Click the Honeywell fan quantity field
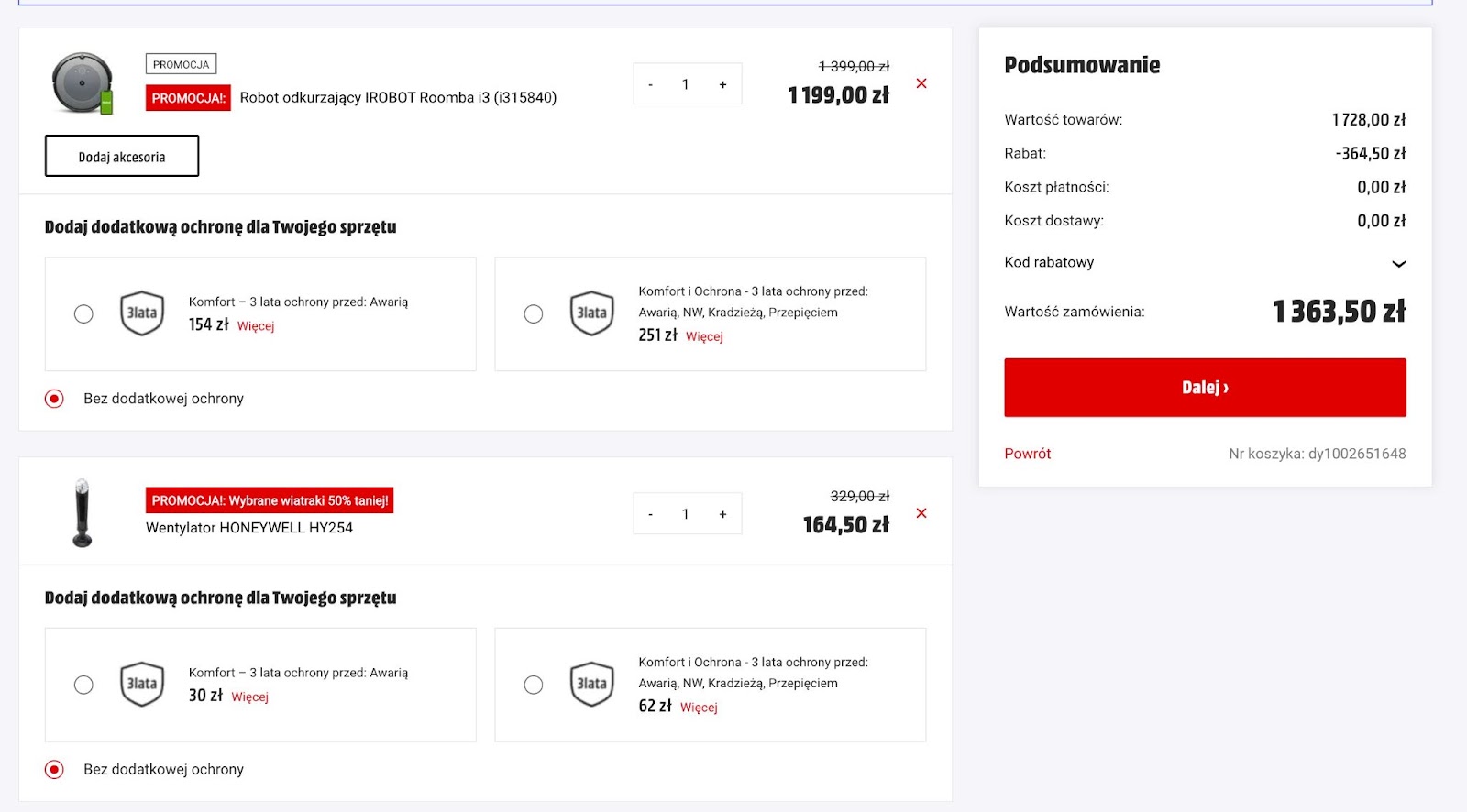The width and height of the screenshot is (1467, 812). coord(686,514)
